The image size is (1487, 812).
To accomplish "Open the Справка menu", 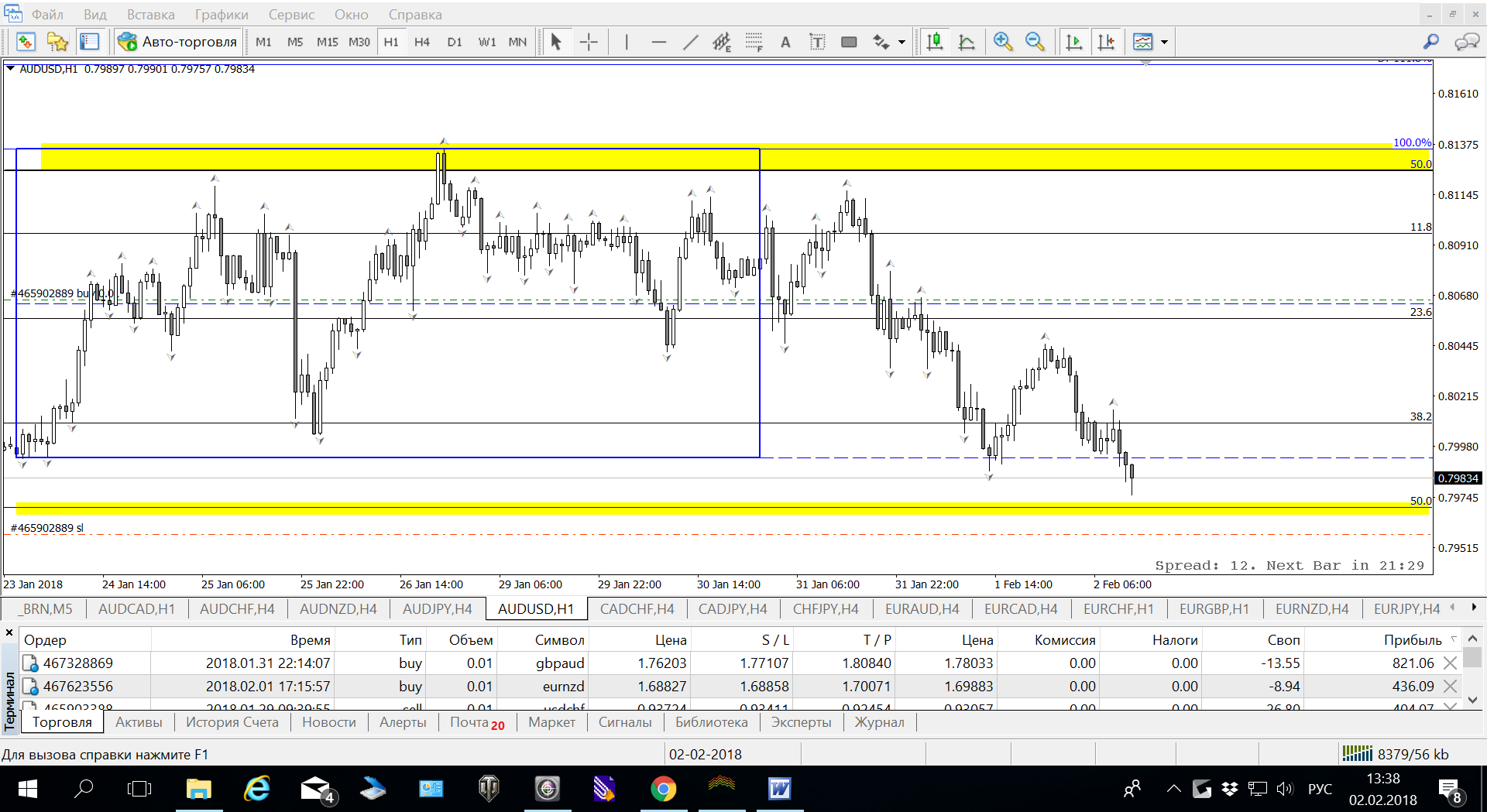I will click(415, 15).
